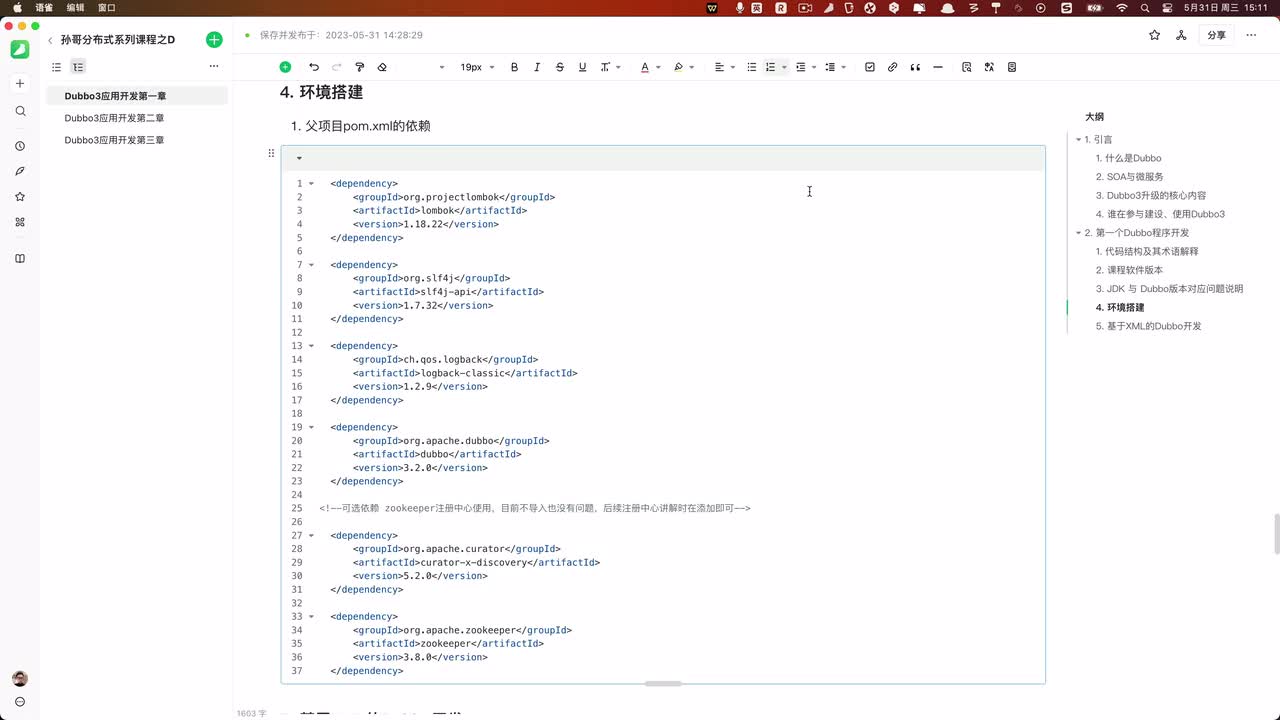Jump to outline item 课程软件版本
Image resolution: width=1280 pixels, height=720 pixels.
pyautogui.click(x=1129, y=270)
